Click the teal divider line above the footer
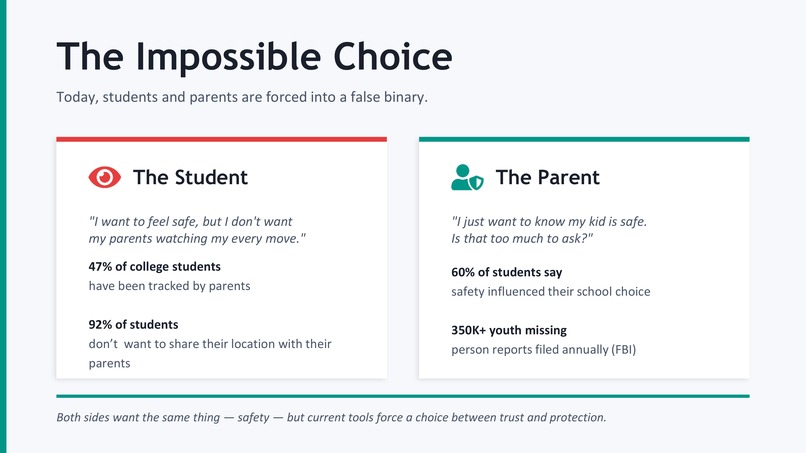 pos(403,396)
